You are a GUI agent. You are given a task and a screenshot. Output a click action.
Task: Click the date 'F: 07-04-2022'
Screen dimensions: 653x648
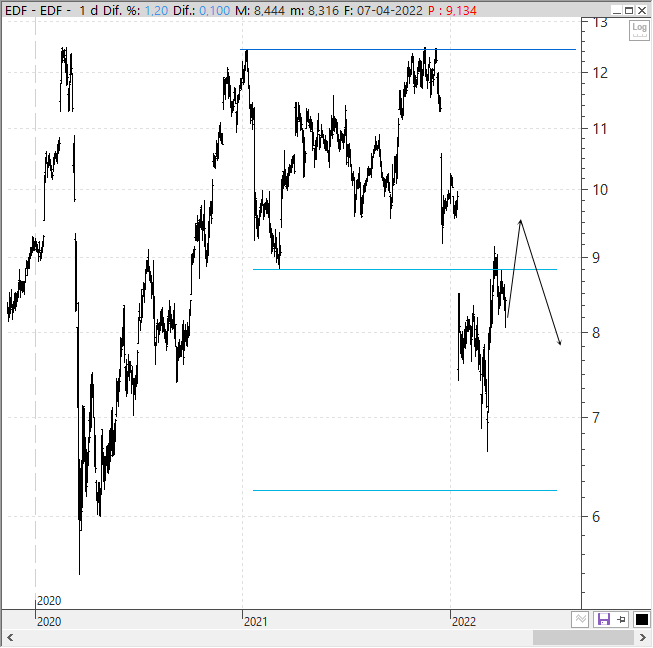click(383, 10)
